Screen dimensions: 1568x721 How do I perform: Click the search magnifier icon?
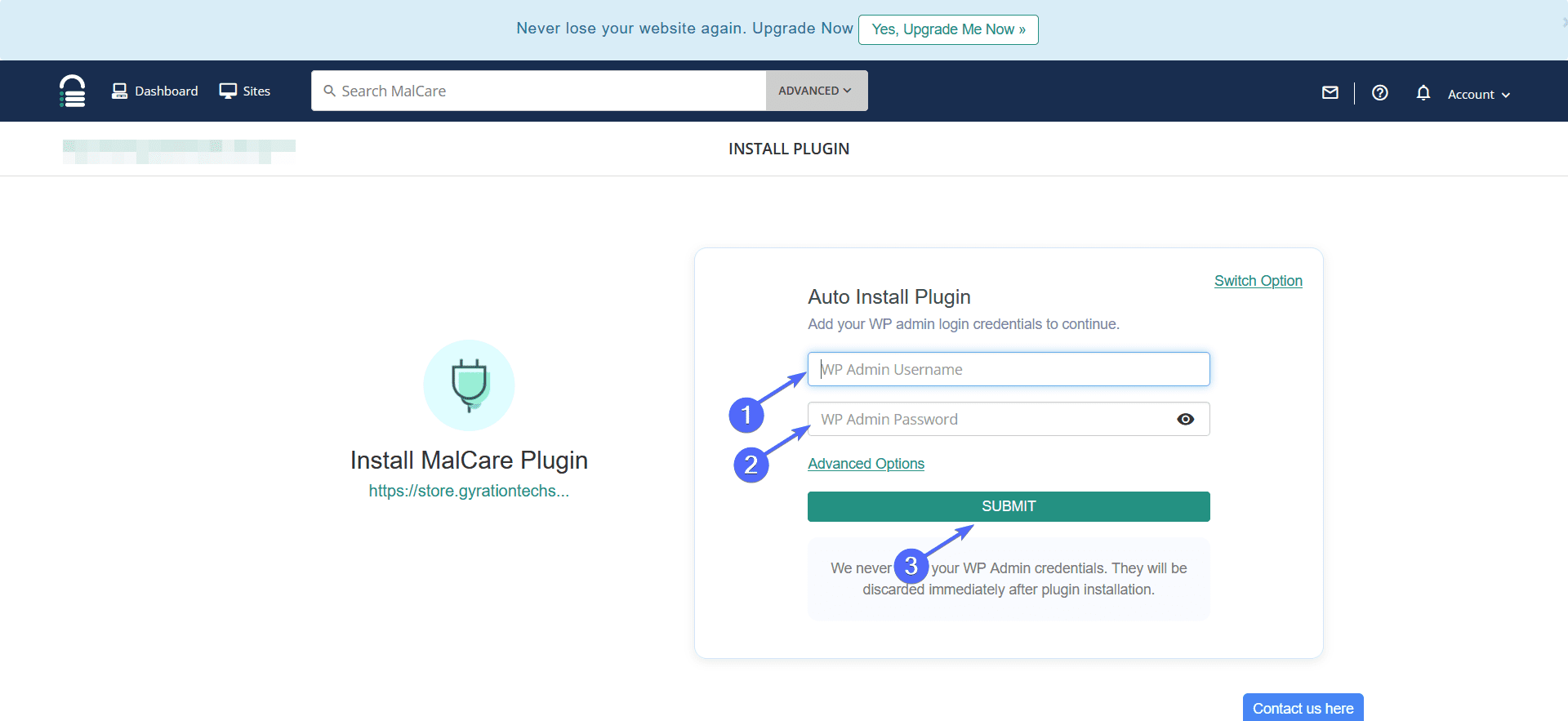point(330,91)
